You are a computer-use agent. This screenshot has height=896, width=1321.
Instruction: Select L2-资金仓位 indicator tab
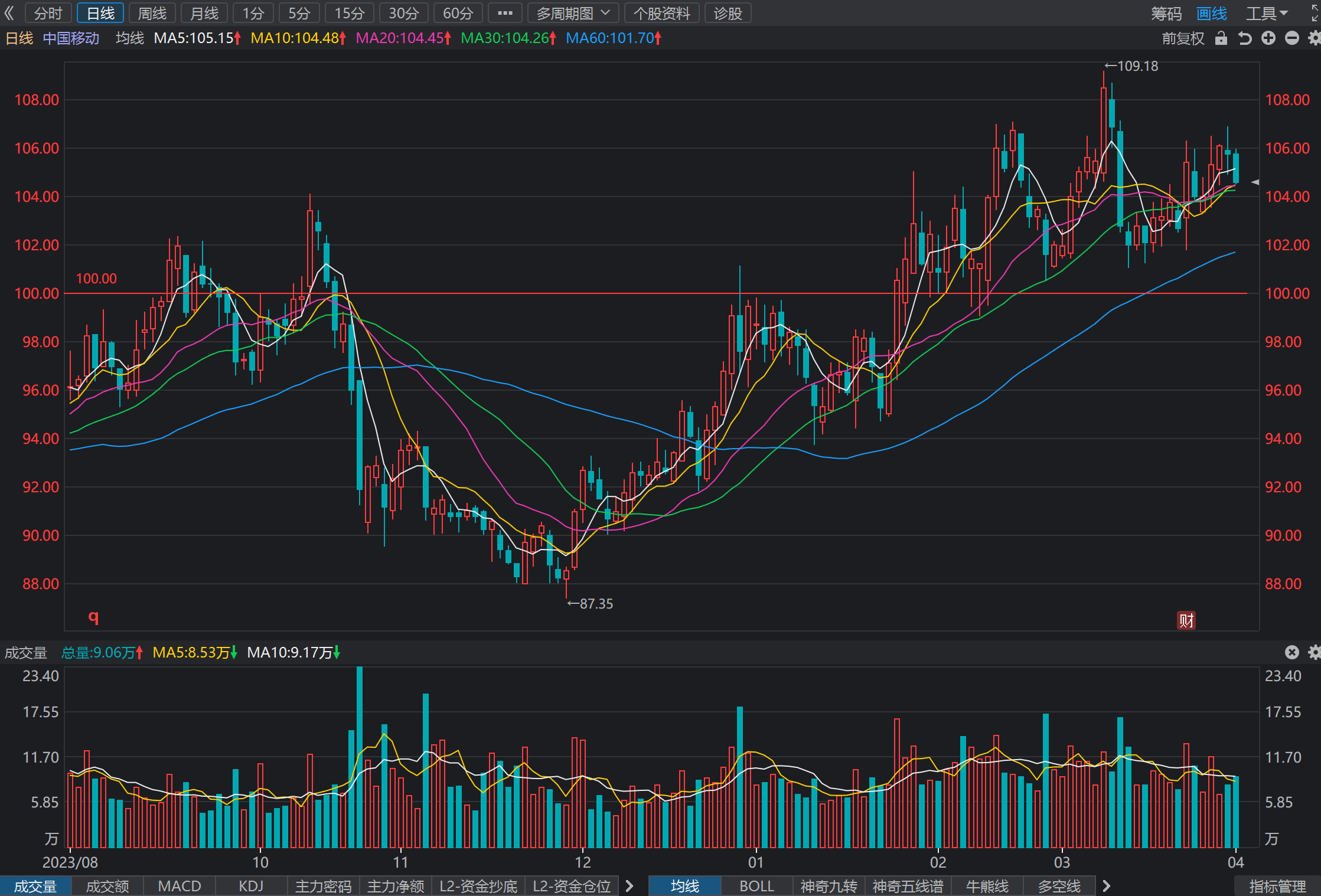tap(572, 886)
